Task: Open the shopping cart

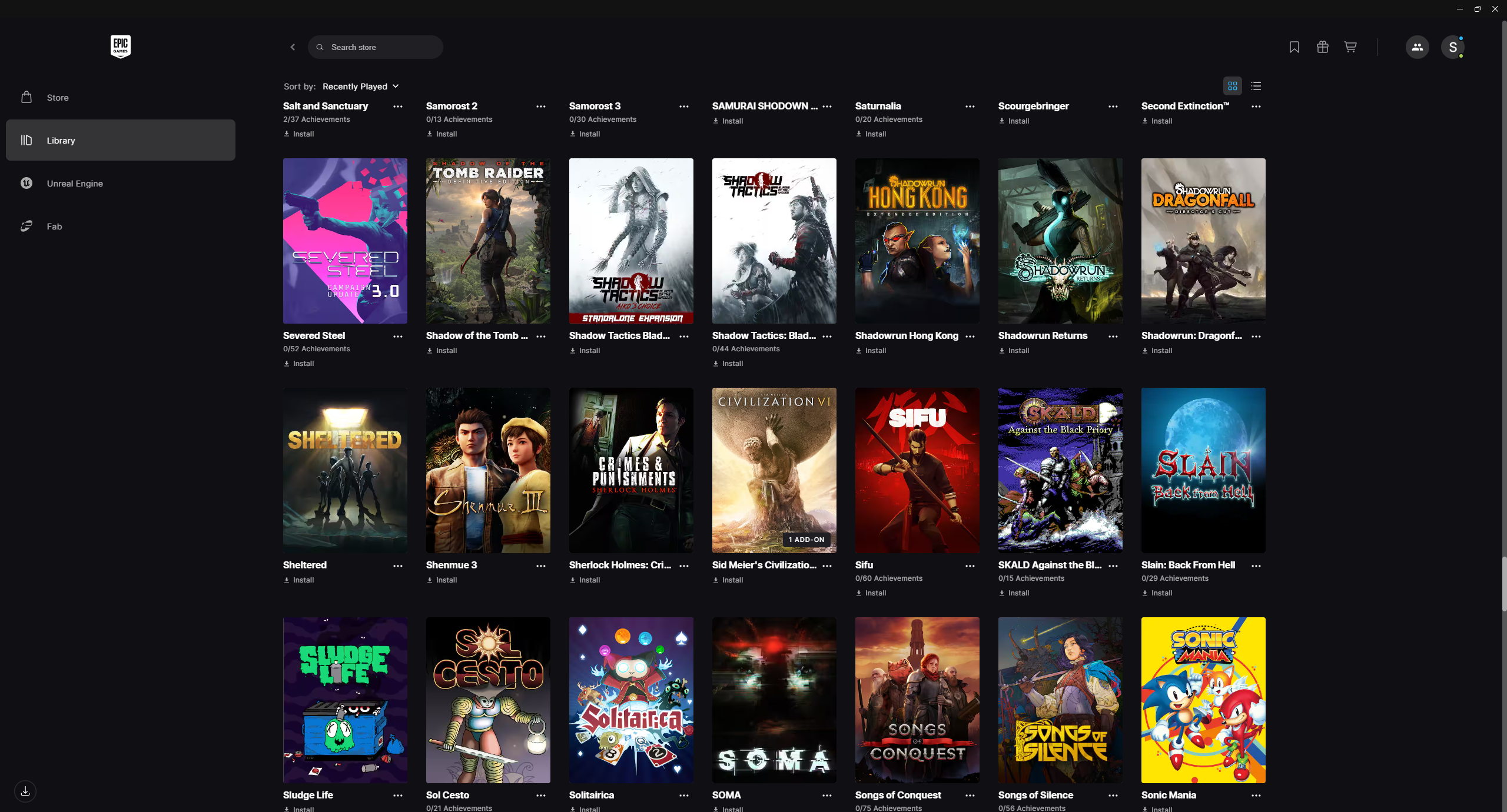Action: point(1350,47)
